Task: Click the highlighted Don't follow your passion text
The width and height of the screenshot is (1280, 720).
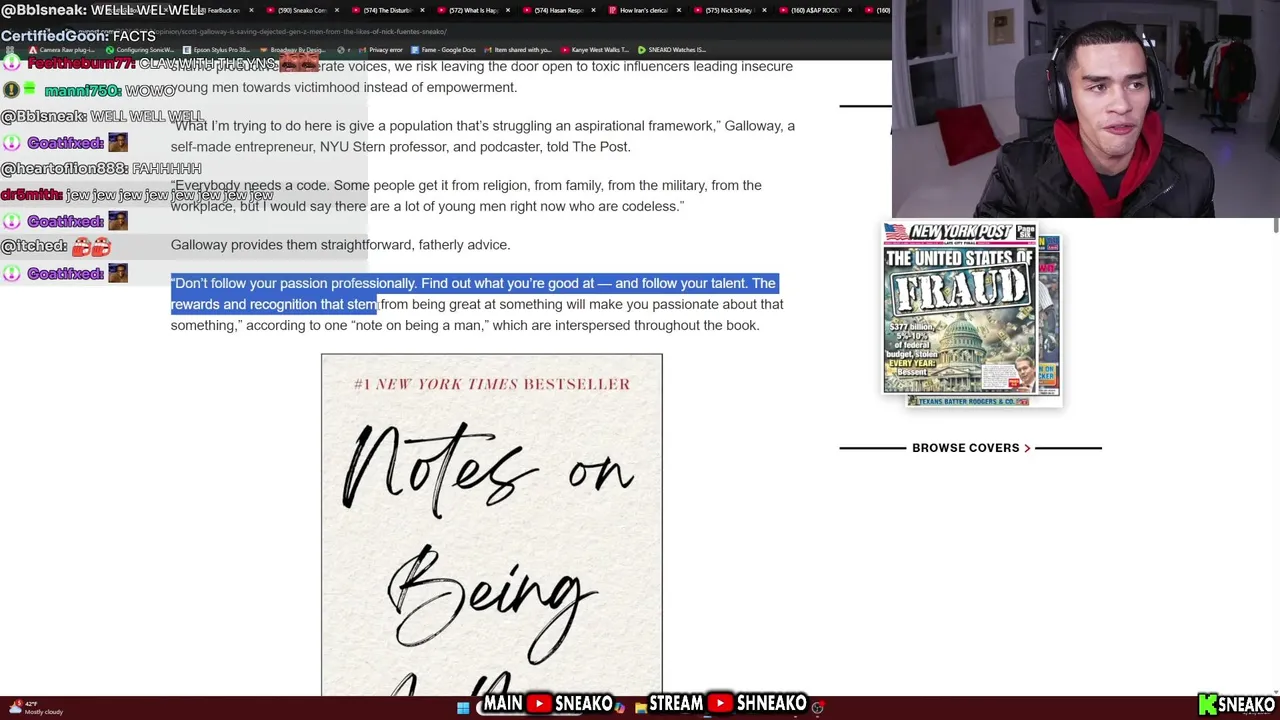Action: coord(474,294)
